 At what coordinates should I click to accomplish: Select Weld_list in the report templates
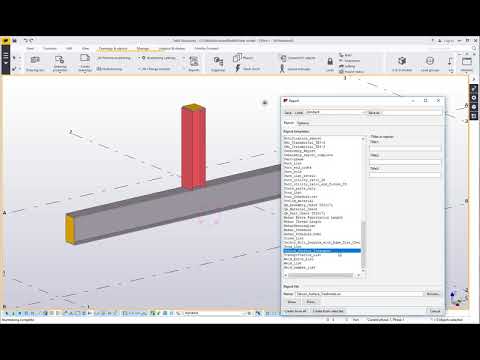[292, 263]
